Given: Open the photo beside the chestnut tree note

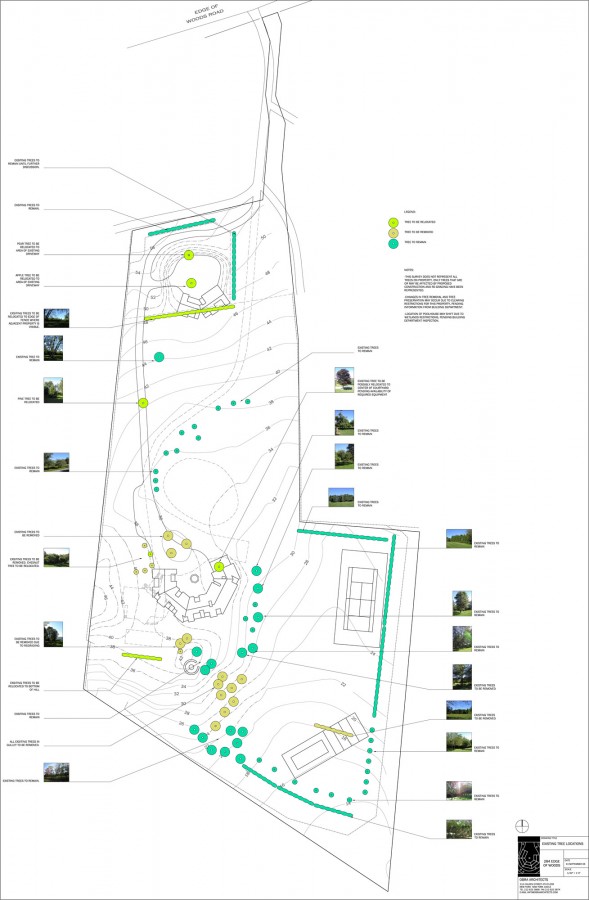Looking at the screenshot, I should tap(56, 557).
